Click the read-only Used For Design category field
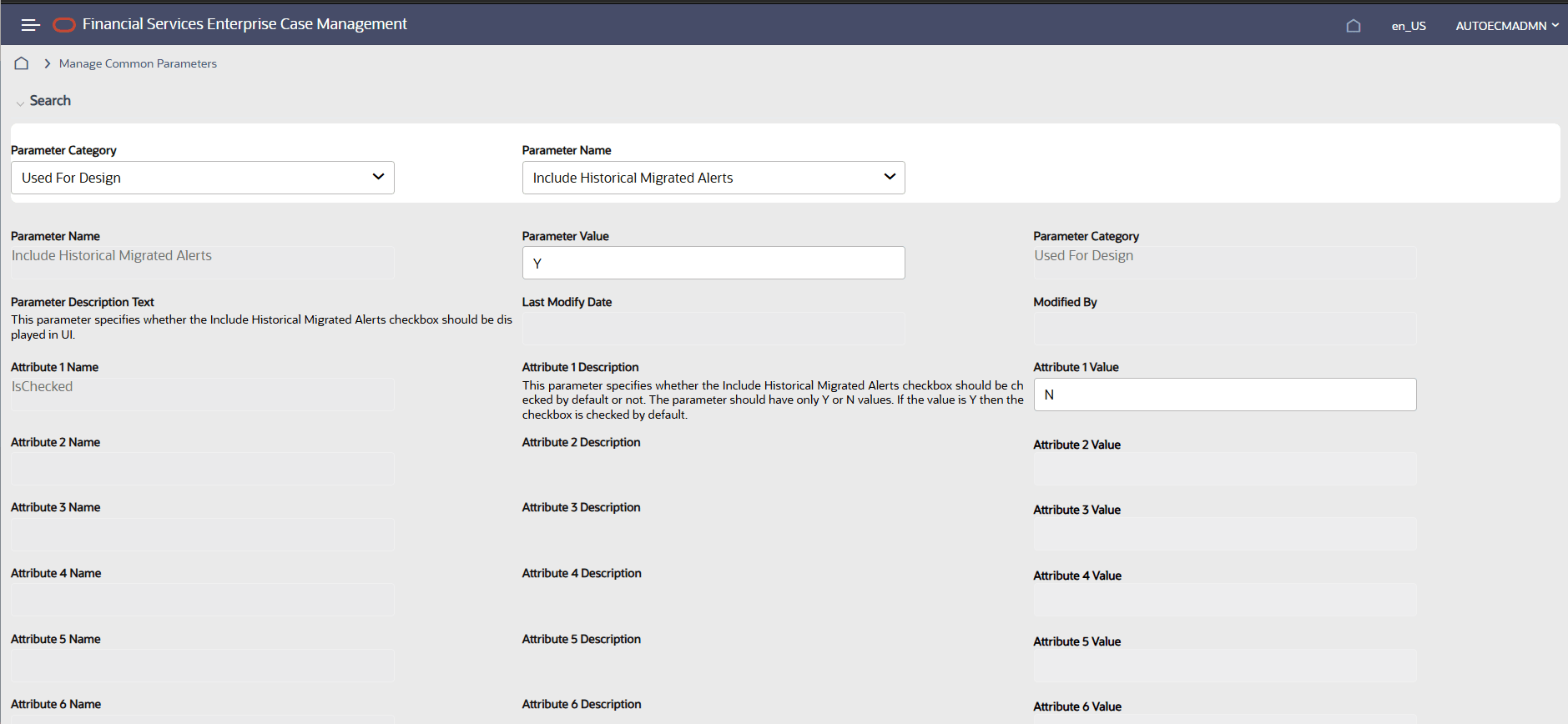The width and height of the screenshot is (1568, 724). [x=1225, y=262]
